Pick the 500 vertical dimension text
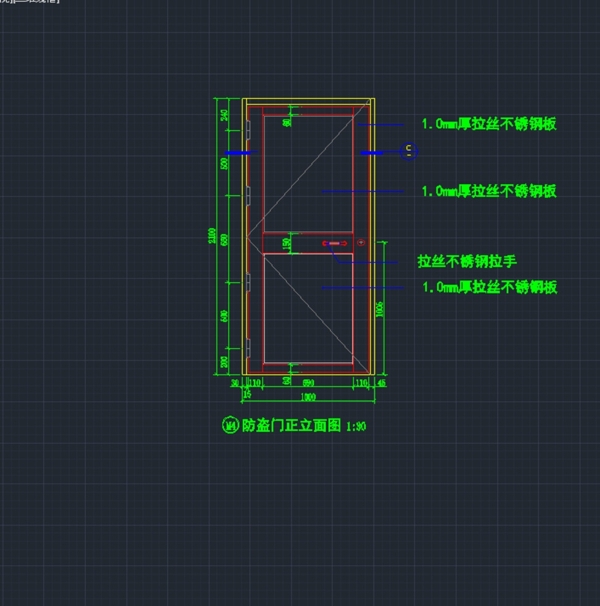 coord(224,163)
